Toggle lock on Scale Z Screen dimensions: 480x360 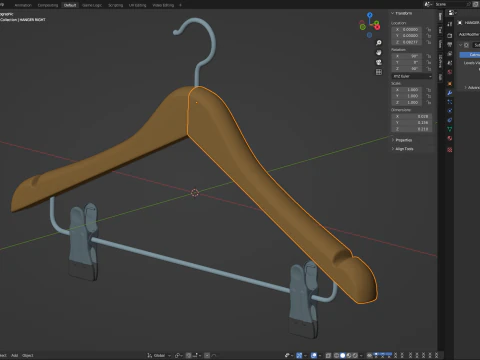point(429,102)
